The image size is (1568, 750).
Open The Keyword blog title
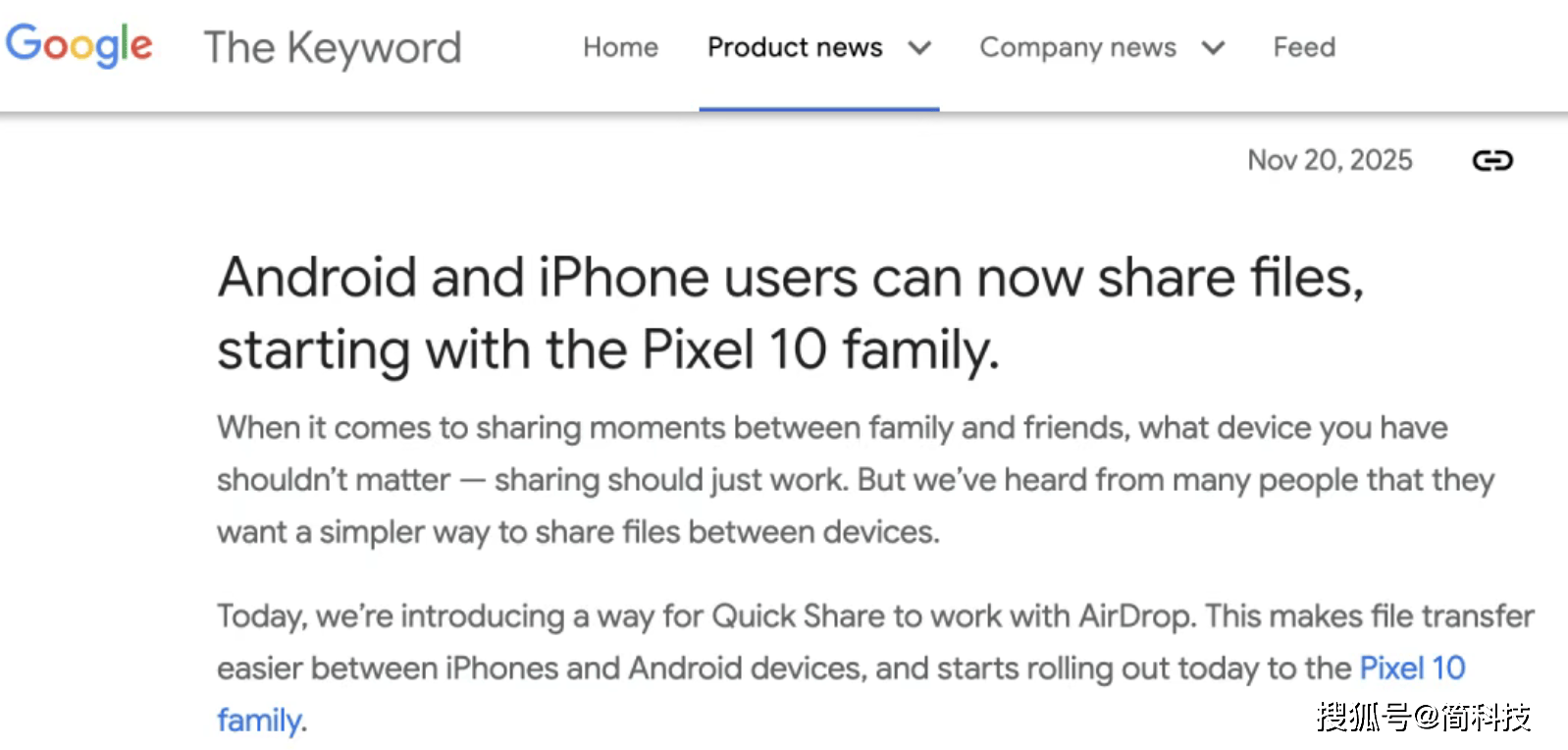click(332, 47)
